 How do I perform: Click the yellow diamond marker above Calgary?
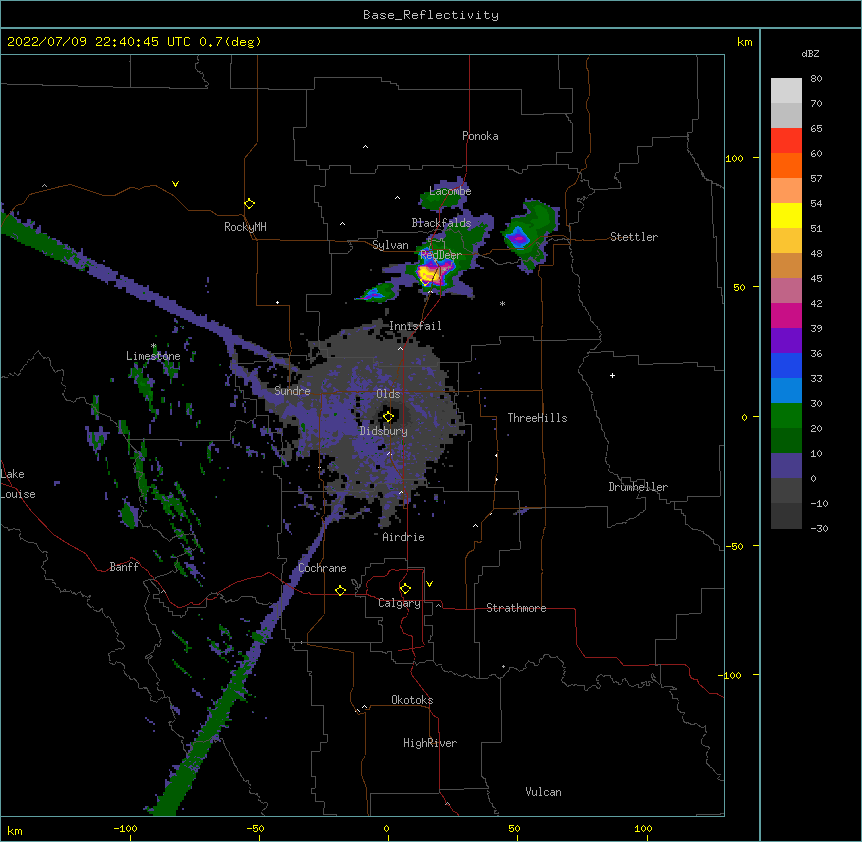[405, 589]
